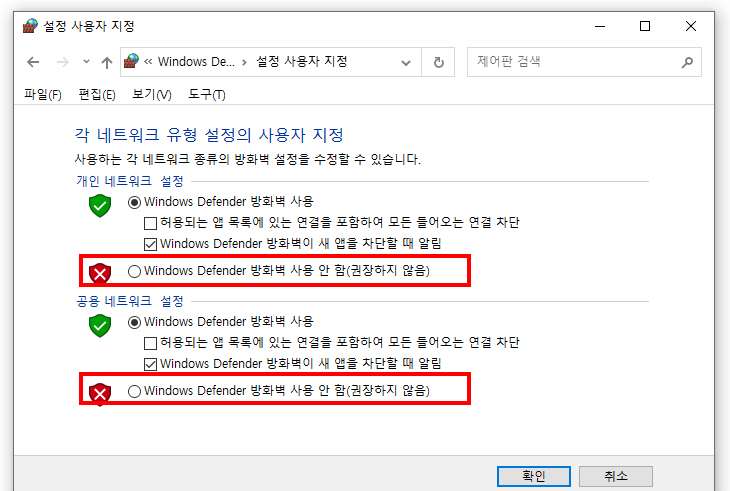Check private network block all incoming connections

[x=150, y=223]
